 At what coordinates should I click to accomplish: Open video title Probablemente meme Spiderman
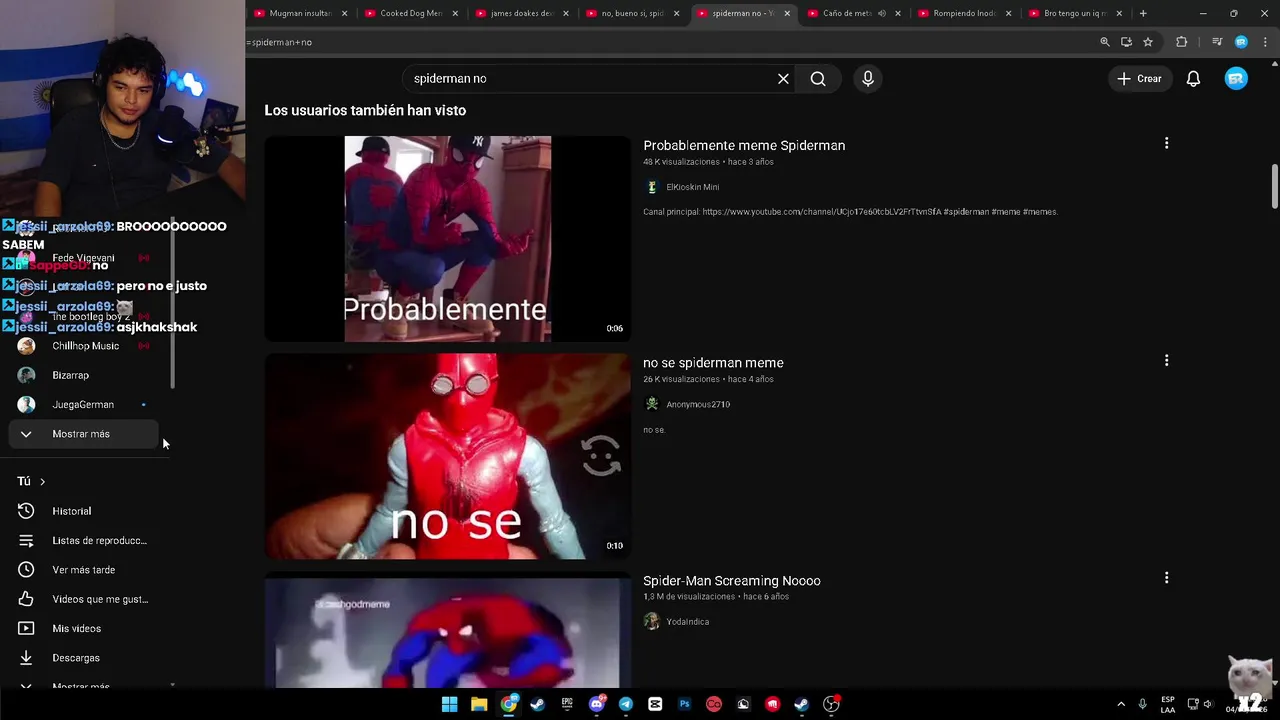coord(744,145)
